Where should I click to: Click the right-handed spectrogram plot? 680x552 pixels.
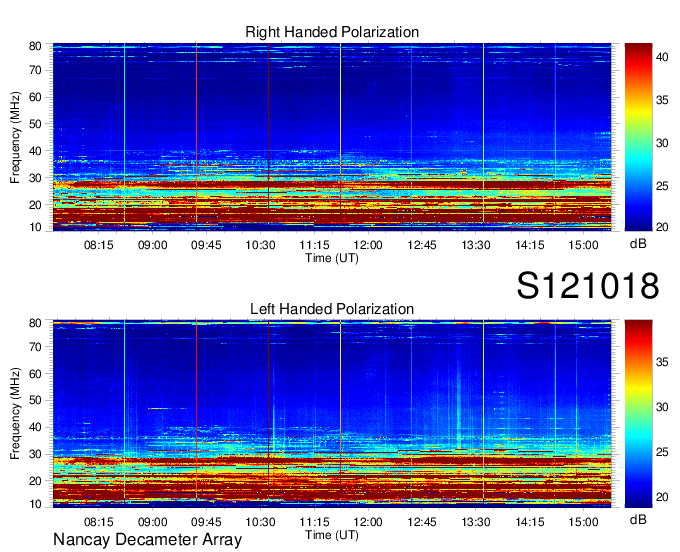click(x=332, y=137)
